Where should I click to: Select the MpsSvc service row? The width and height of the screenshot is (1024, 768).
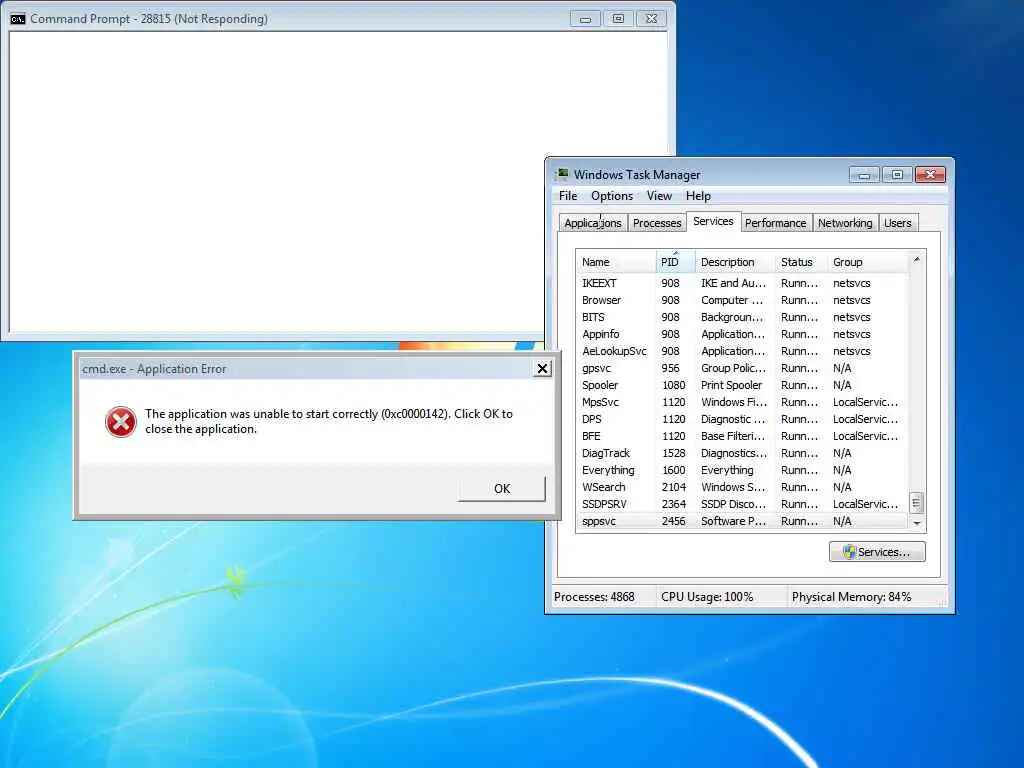coord(742,402)
